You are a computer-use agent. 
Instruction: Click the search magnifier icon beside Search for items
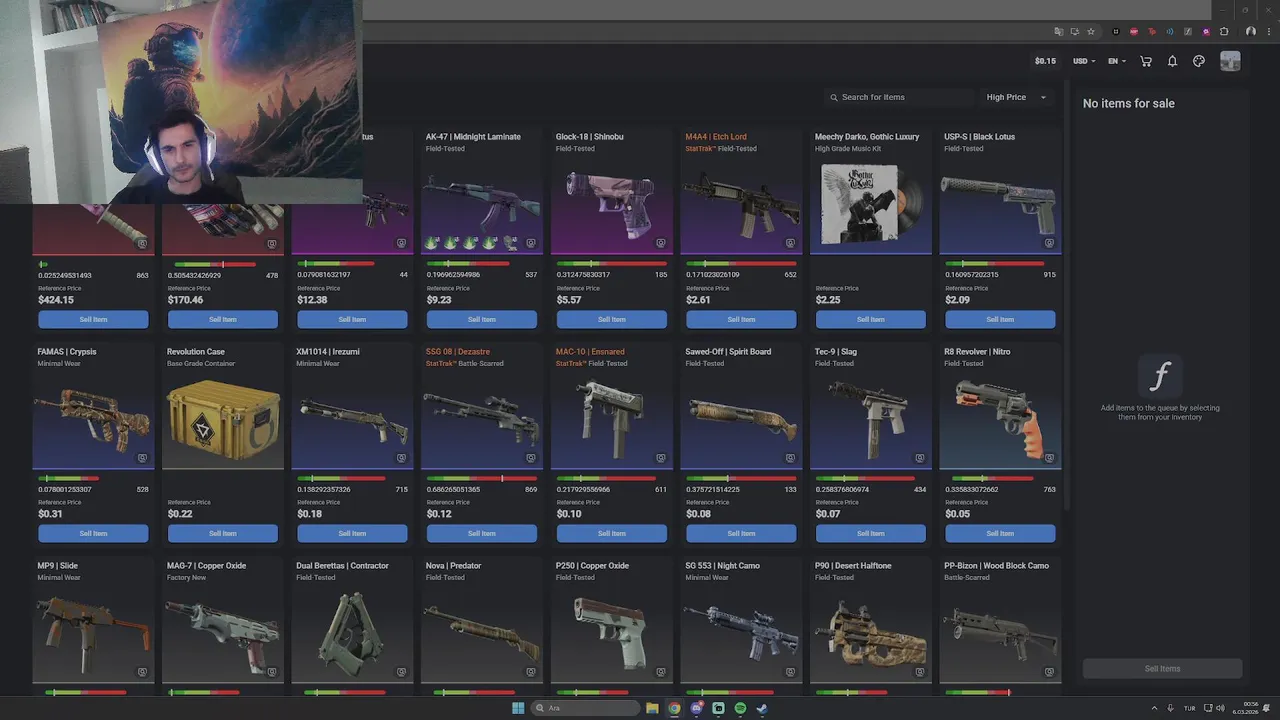point(834,97)
